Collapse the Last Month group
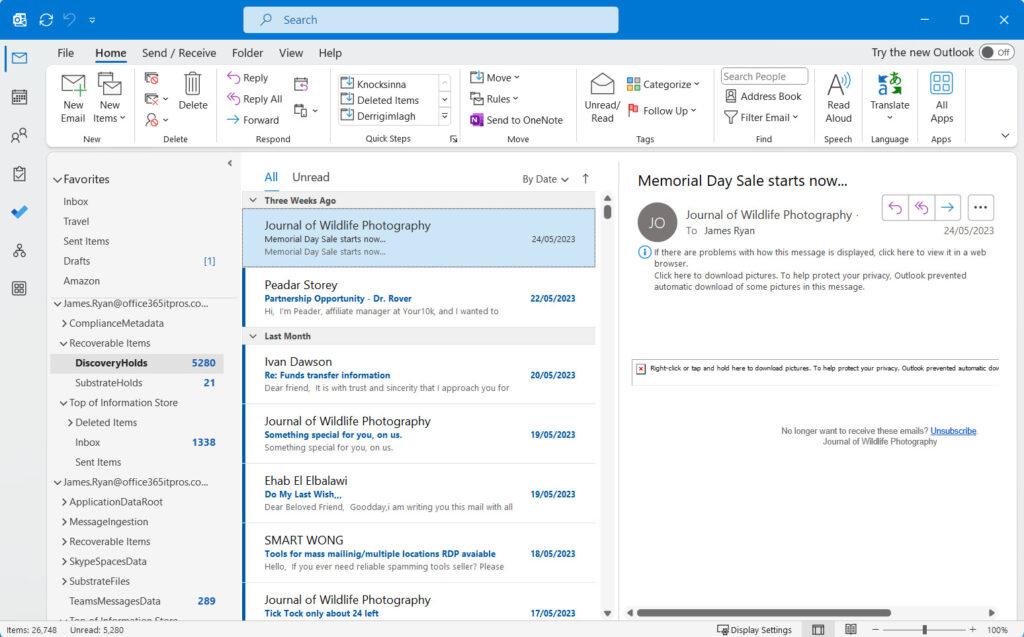 click(x=253, y=336)
